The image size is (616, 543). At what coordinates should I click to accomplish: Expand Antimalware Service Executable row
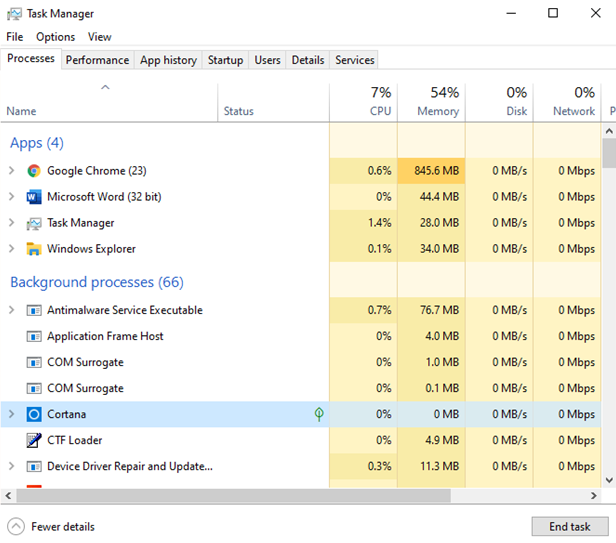11,310
